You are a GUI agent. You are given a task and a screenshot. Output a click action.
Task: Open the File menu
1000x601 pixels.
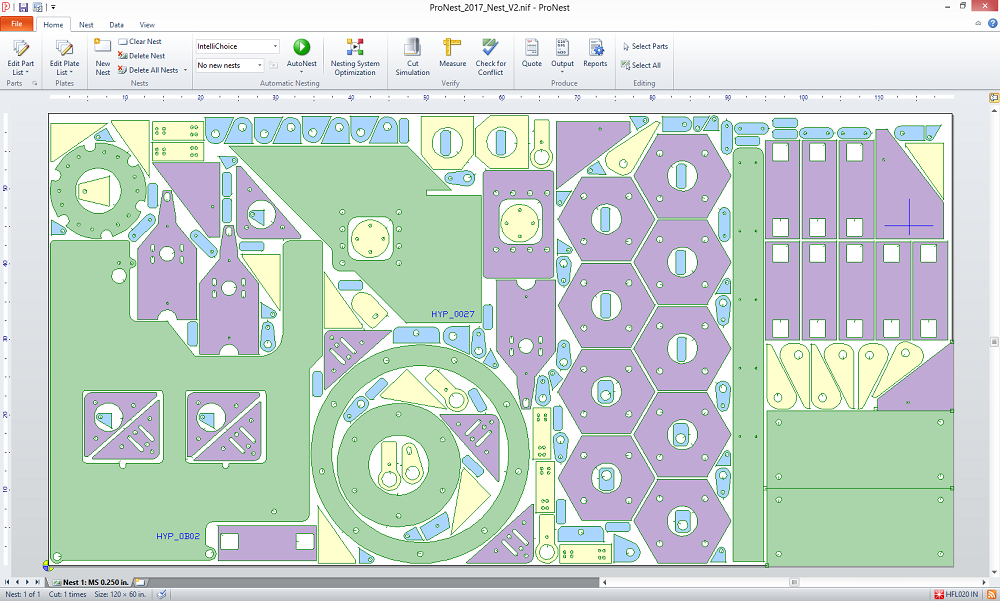pos(17,24)
